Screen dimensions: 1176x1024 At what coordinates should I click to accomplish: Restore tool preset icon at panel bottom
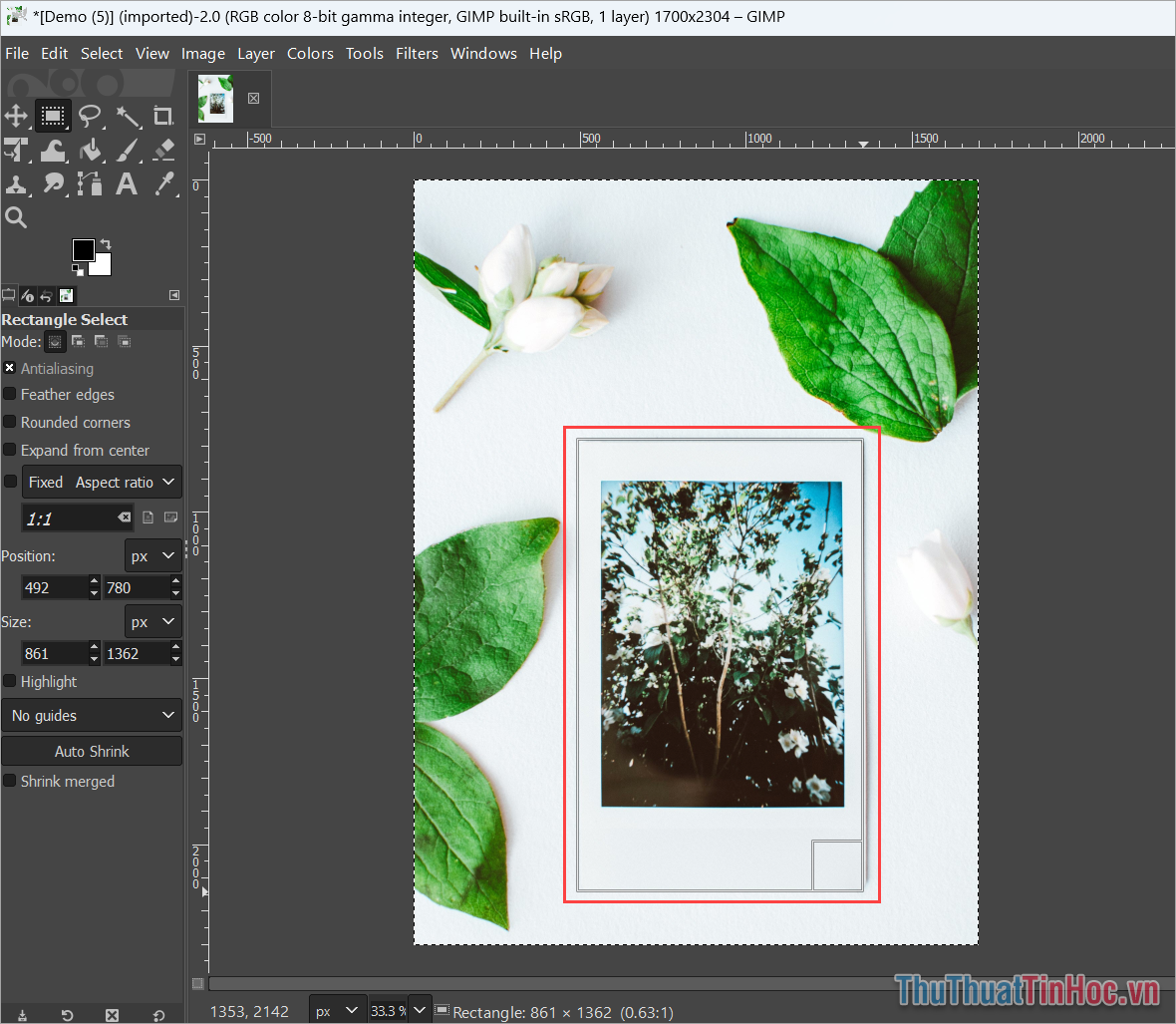(68, 1015)
